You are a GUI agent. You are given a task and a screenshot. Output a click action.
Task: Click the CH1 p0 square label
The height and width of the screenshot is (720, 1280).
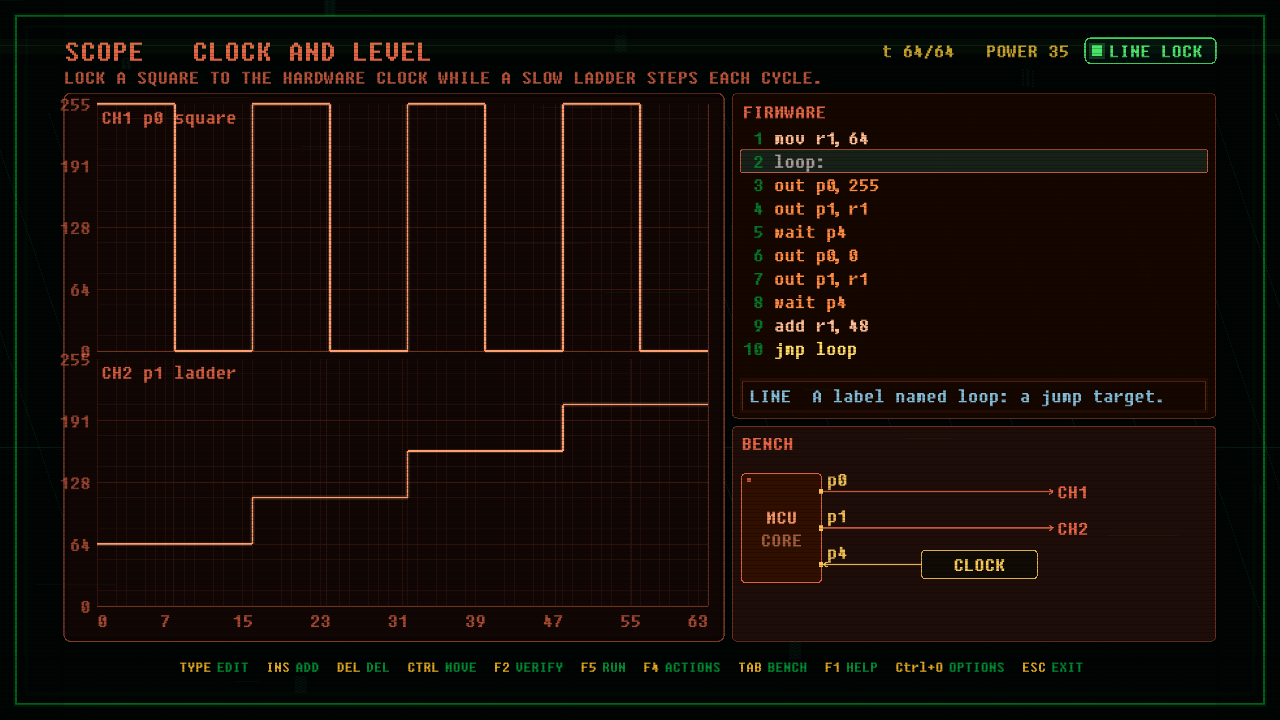(x=169, y=118)
